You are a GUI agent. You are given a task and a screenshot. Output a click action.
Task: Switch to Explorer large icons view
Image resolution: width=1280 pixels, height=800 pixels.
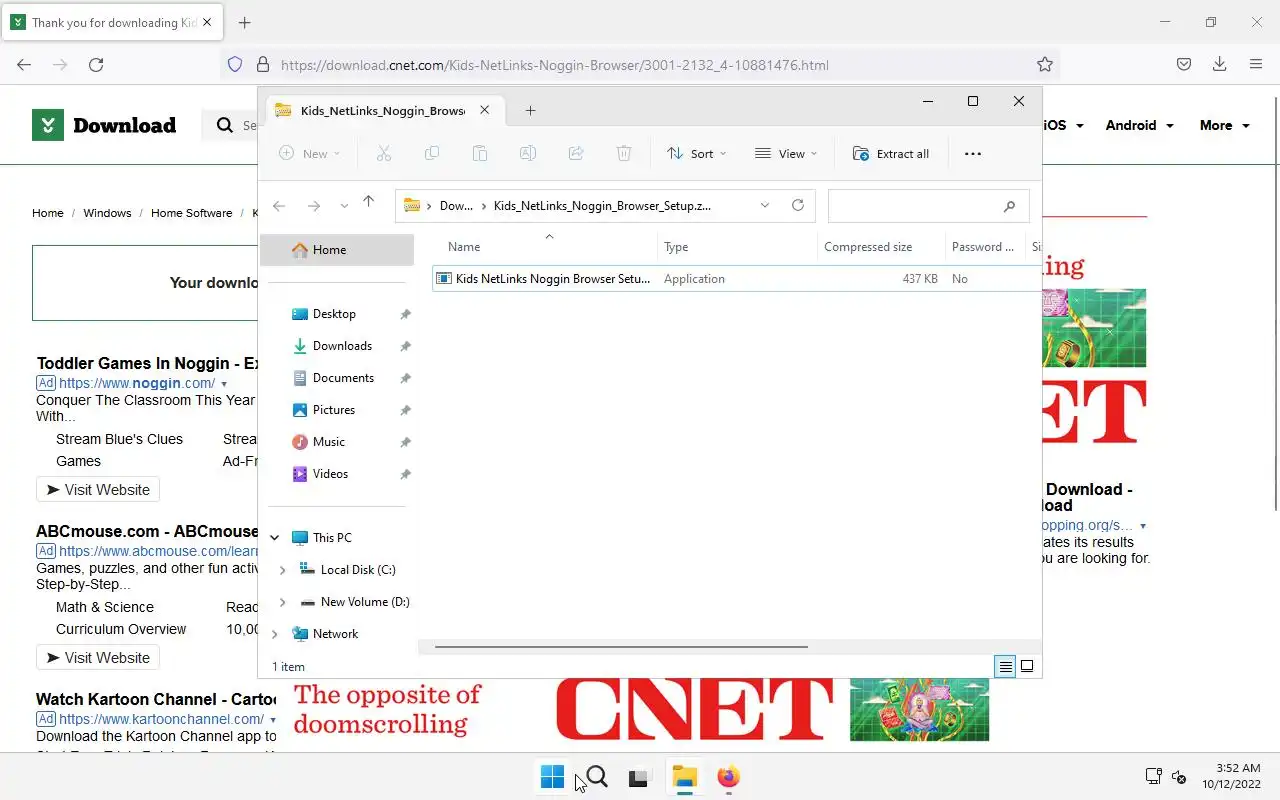point(1027,666)
